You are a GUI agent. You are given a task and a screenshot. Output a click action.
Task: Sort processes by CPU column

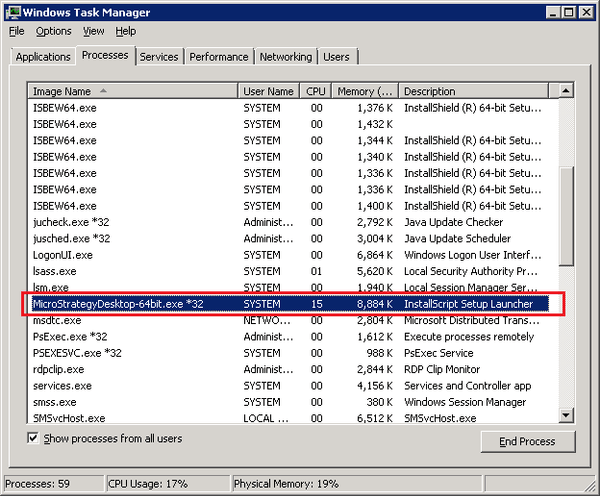[316, 91]
